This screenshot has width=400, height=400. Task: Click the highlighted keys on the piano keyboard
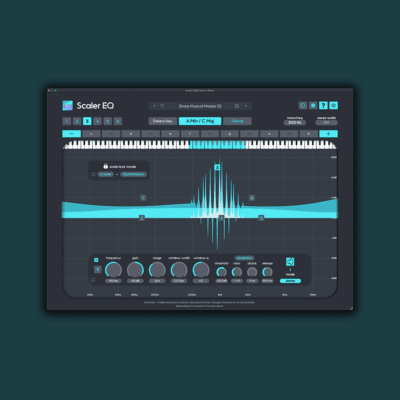point(217,145)
